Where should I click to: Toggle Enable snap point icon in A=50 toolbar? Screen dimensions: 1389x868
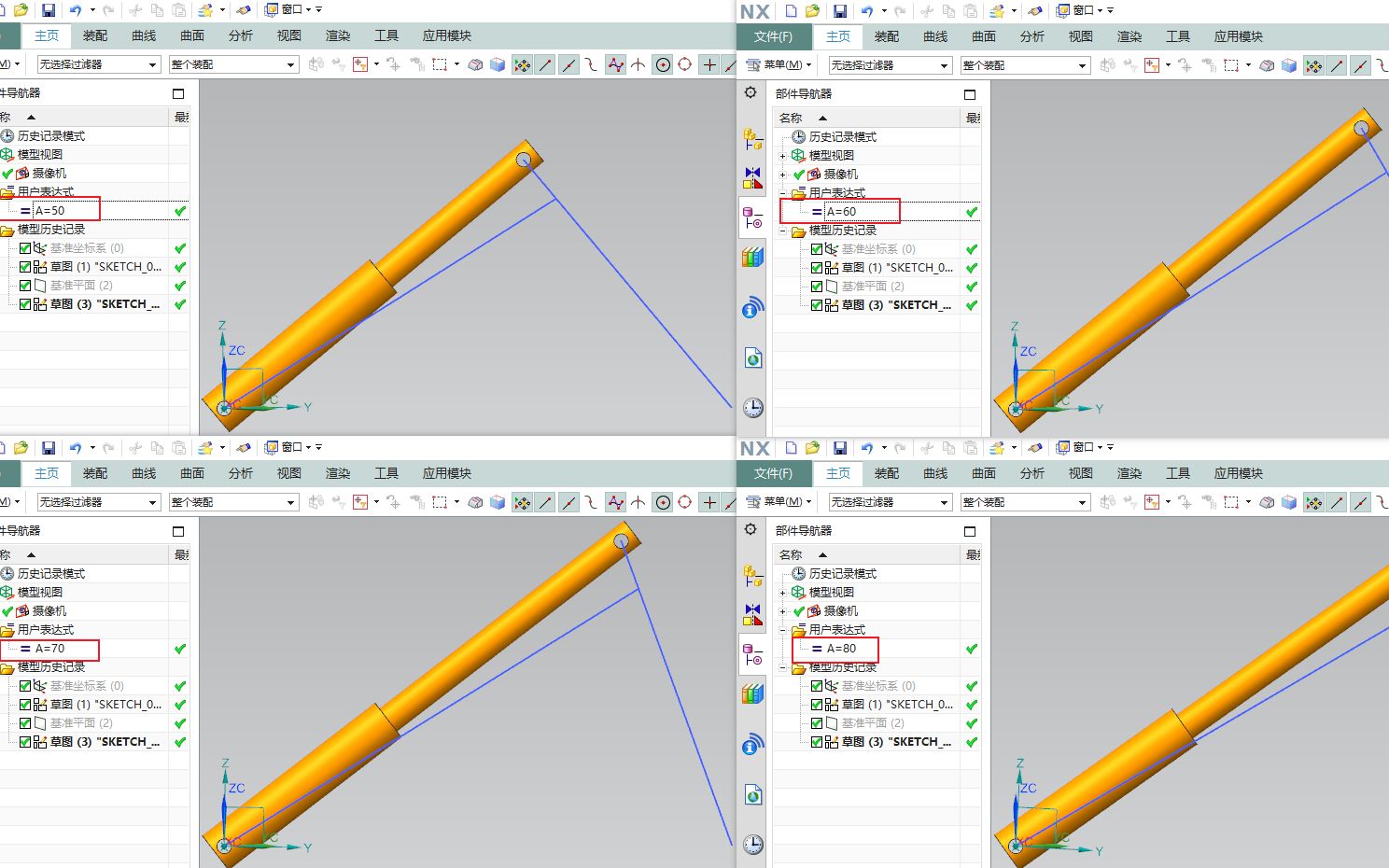[522, 64]
